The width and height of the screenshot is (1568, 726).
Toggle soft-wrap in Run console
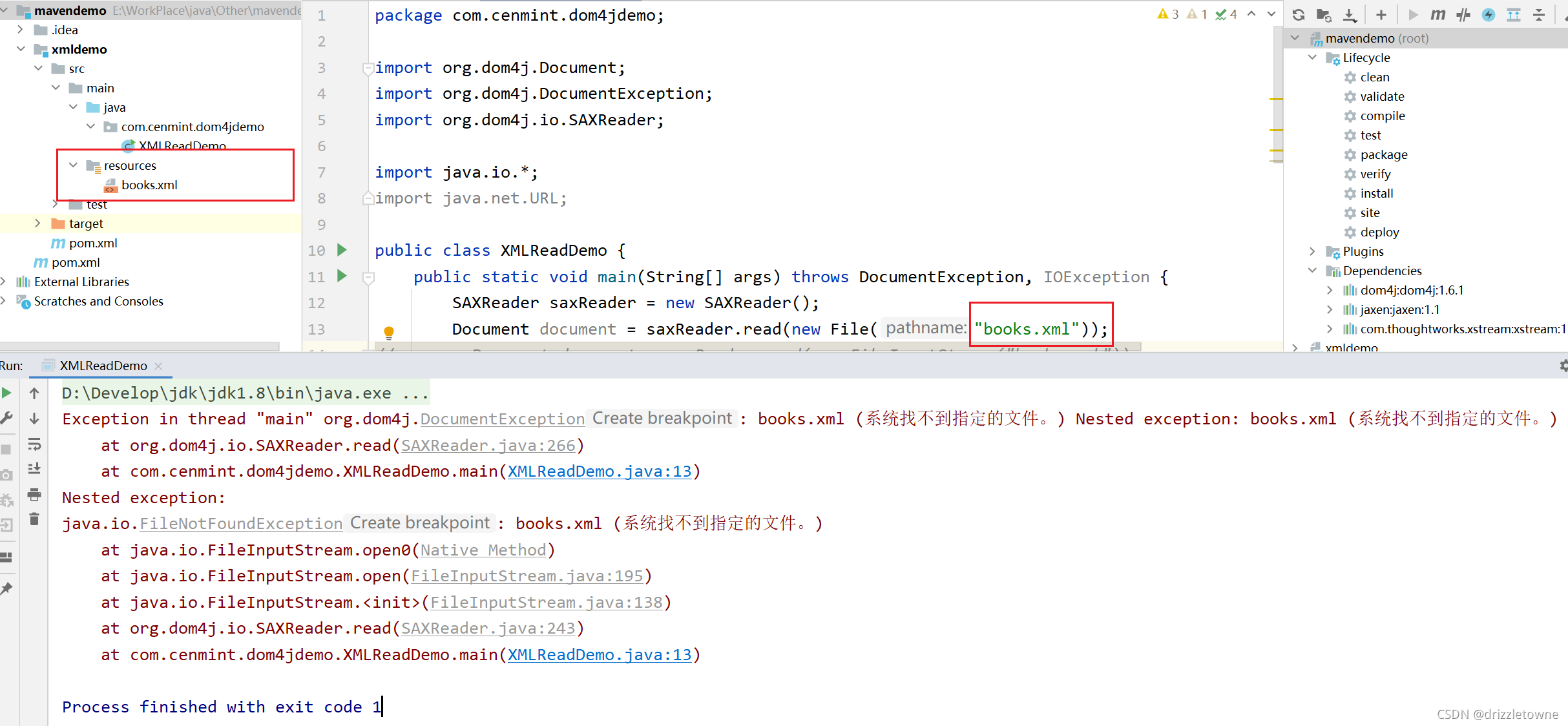click(34, 444)
